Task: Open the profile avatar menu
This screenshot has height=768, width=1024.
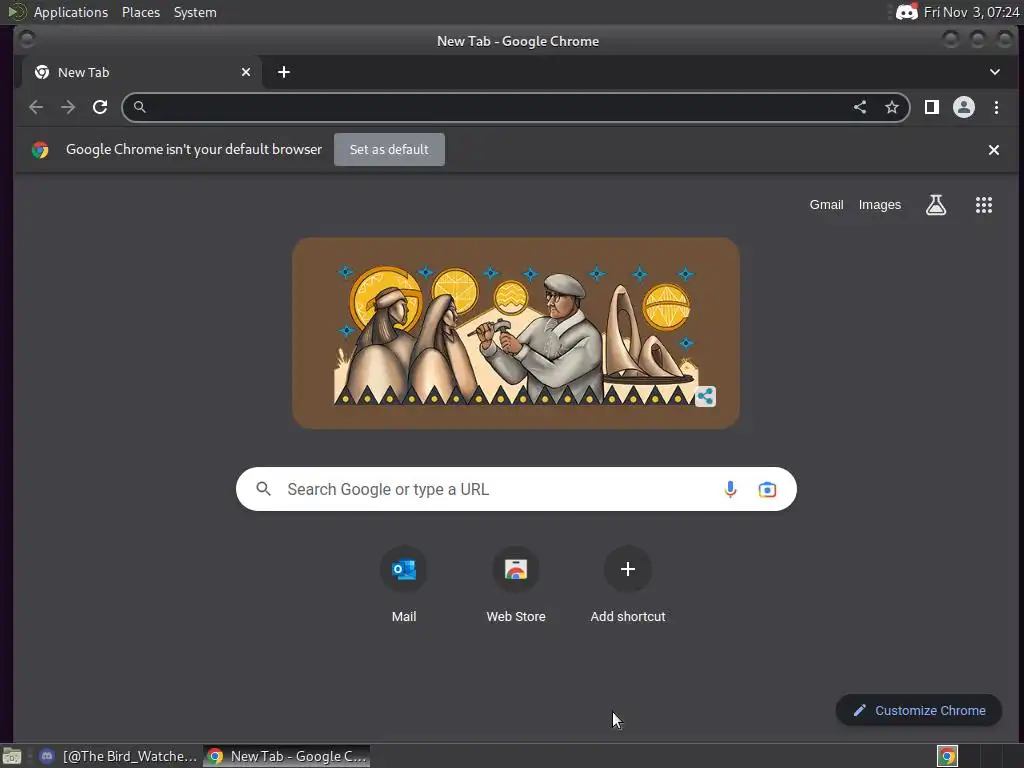Action: pos(964,107)
